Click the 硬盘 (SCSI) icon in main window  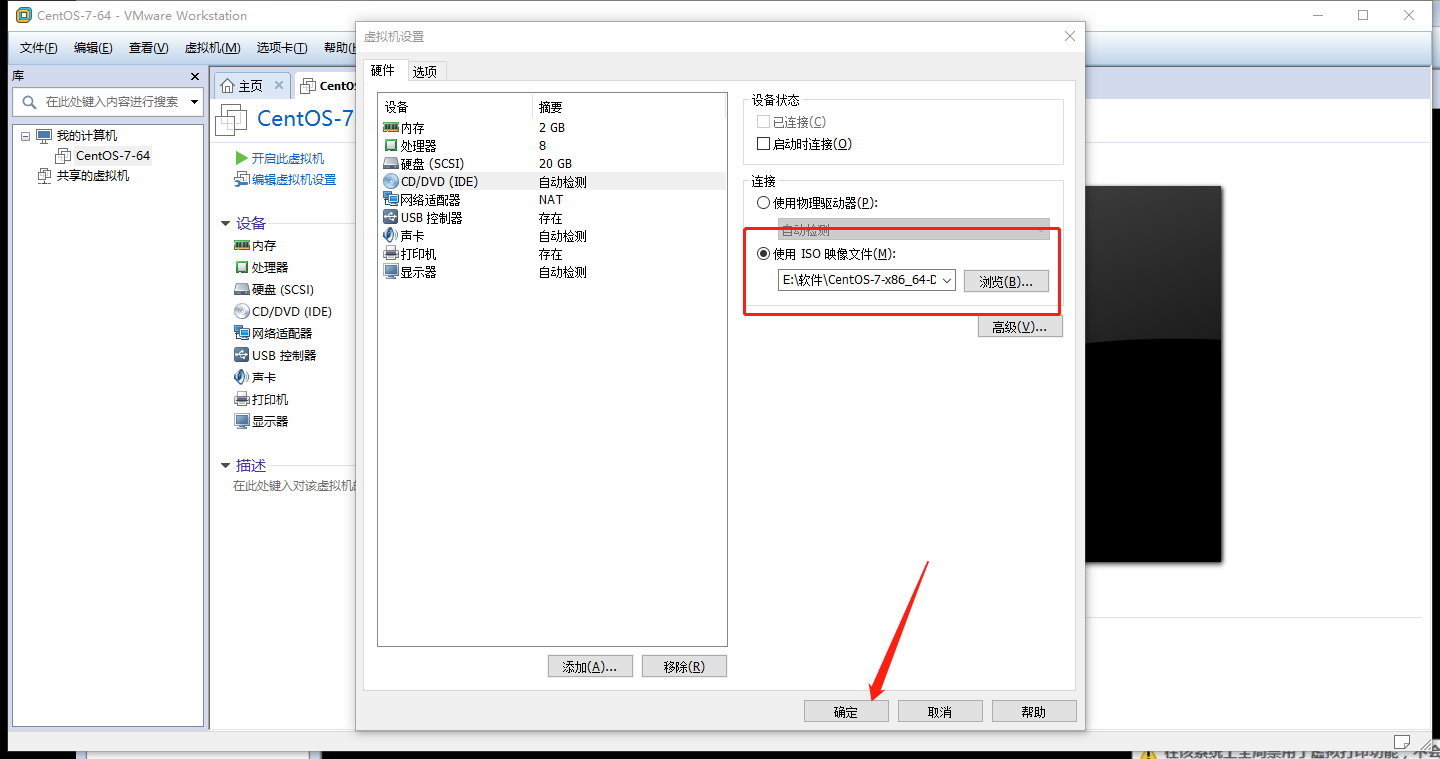(x=241, y=289)
